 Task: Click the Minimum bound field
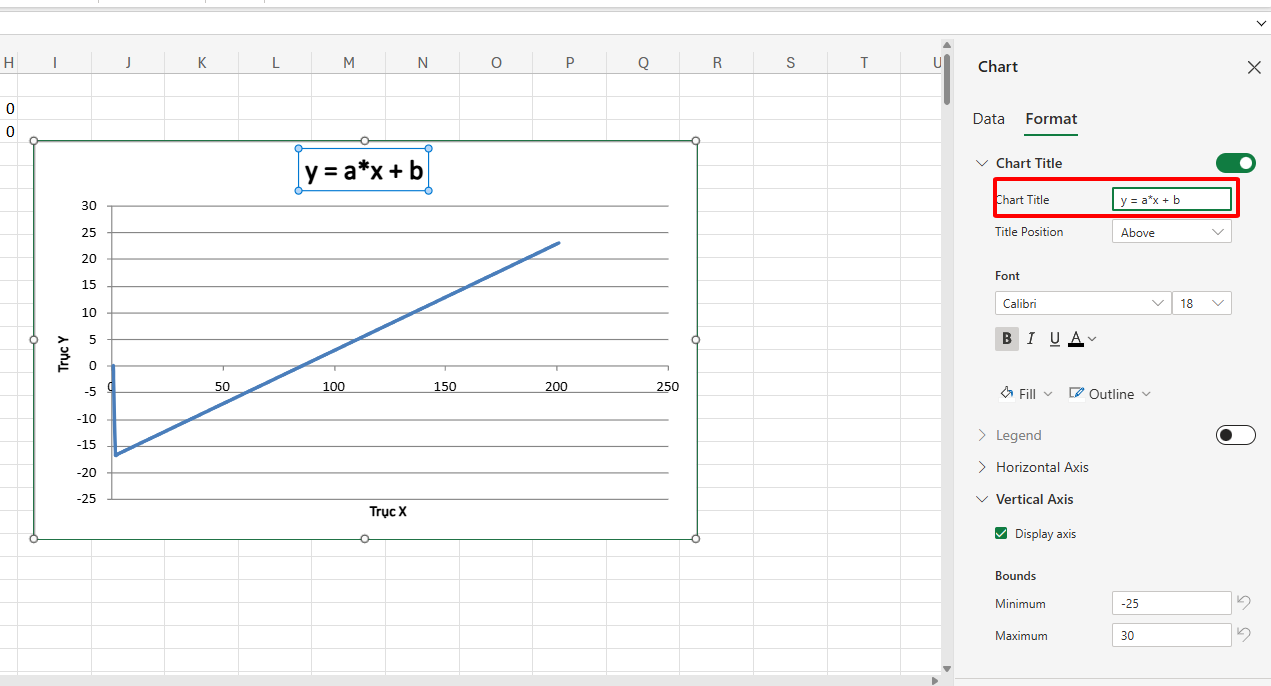(x=1172, y=603)
